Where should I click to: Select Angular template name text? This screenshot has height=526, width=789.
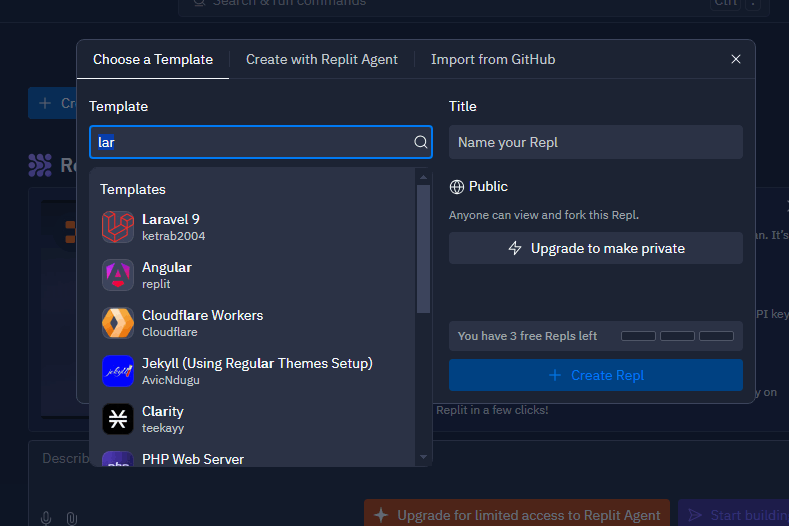(x=167, y=267)
